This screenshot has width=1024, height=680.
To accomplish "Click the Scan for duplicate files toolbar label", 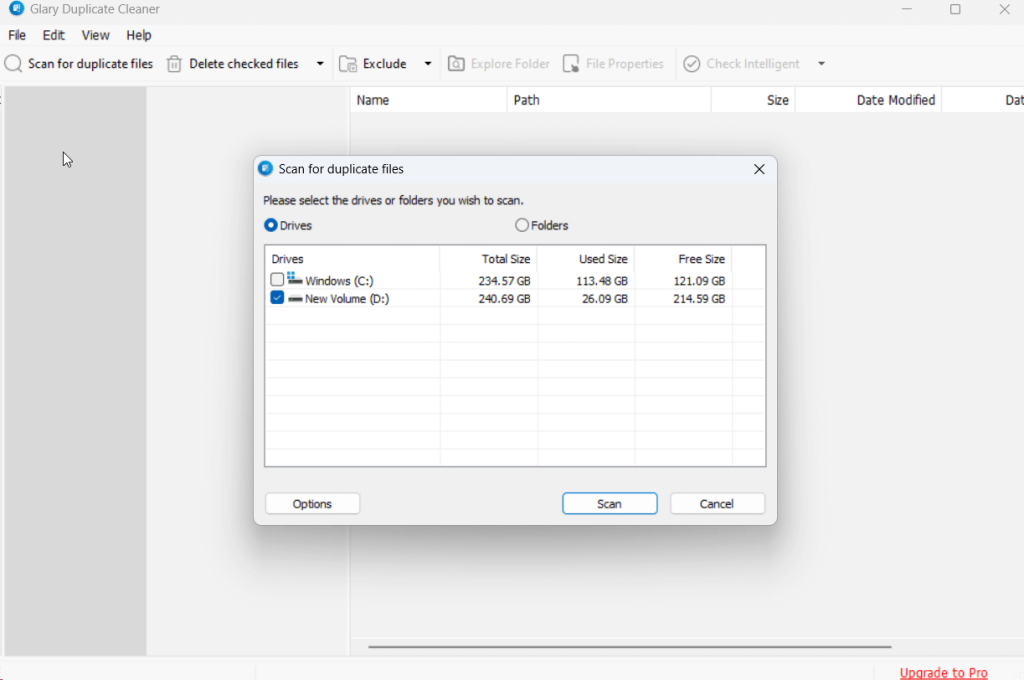I will [x=90, y=64].
